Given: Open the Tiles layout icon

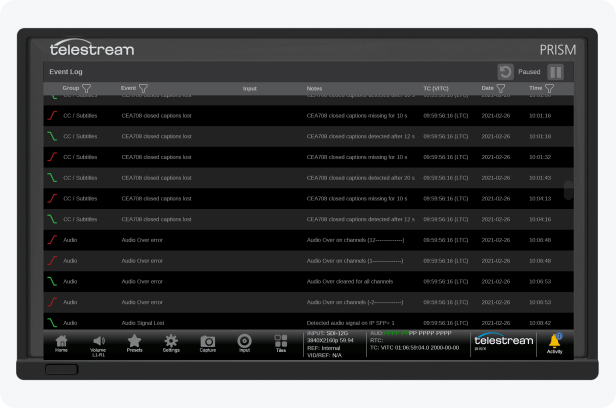Looking at the screenshot, I should coord(281,344).
